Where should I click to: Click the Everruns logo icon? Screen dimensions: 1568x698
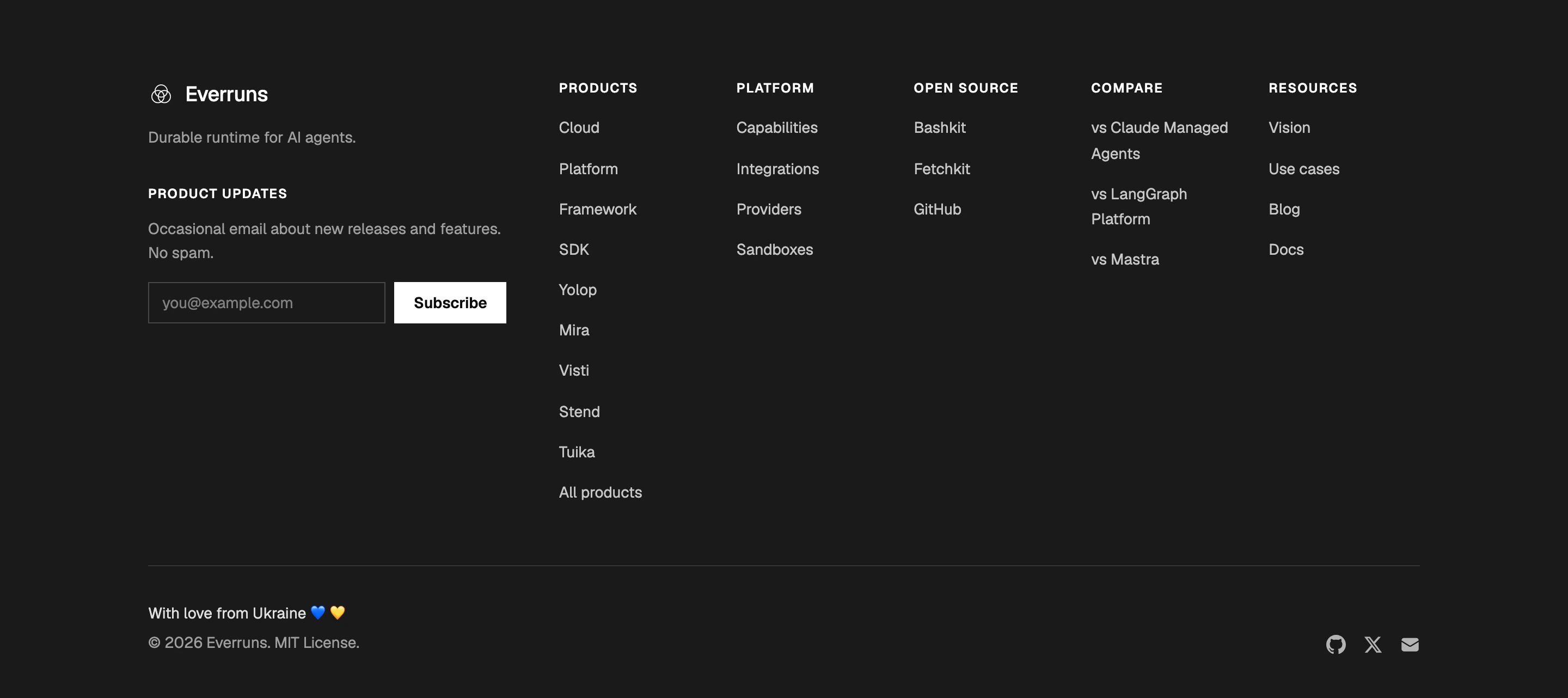coord(161,94)
